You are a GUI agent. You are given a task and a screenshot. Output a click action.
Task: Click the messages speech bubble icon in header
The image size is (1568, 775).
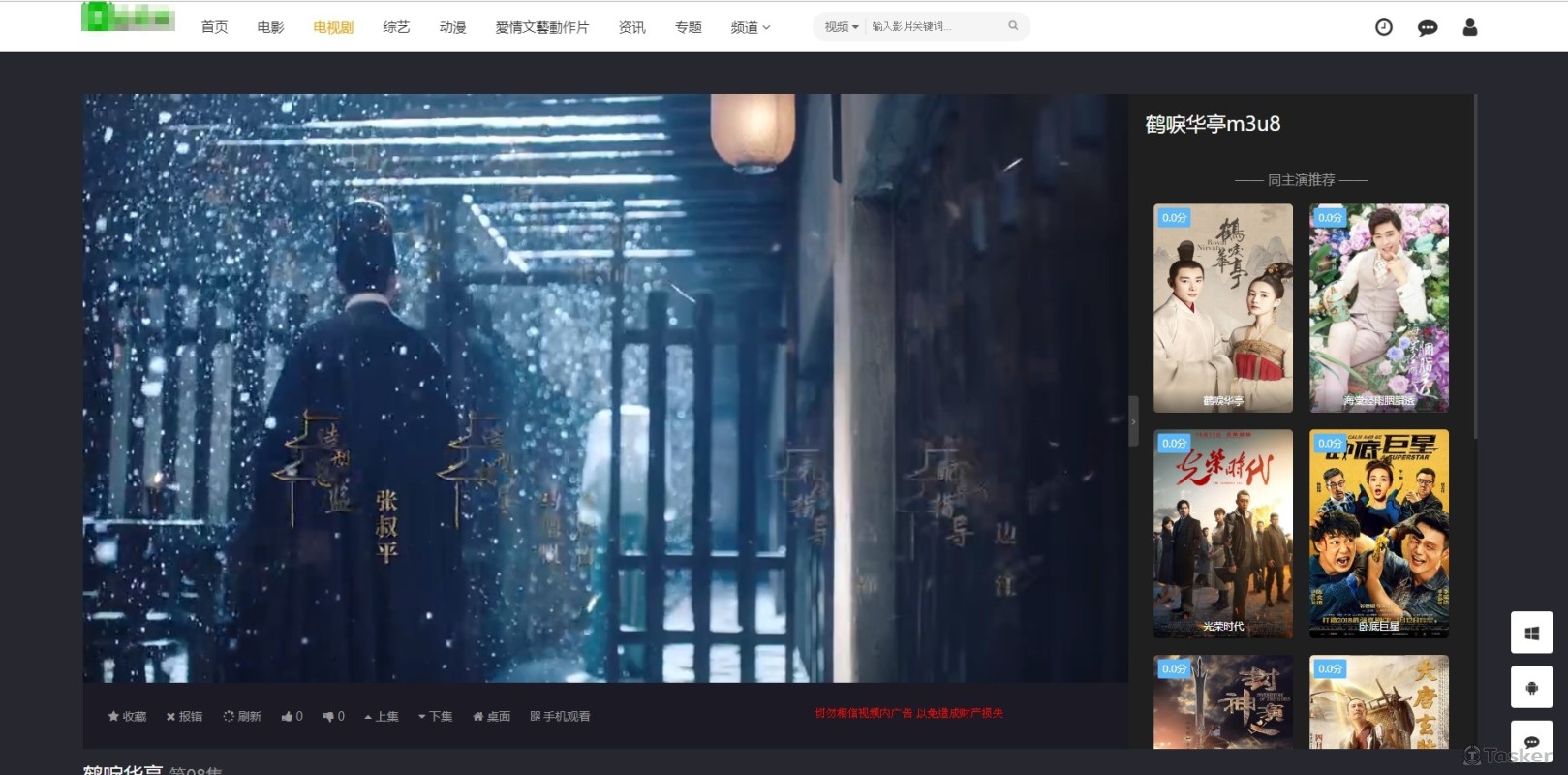pos(1427,28)
